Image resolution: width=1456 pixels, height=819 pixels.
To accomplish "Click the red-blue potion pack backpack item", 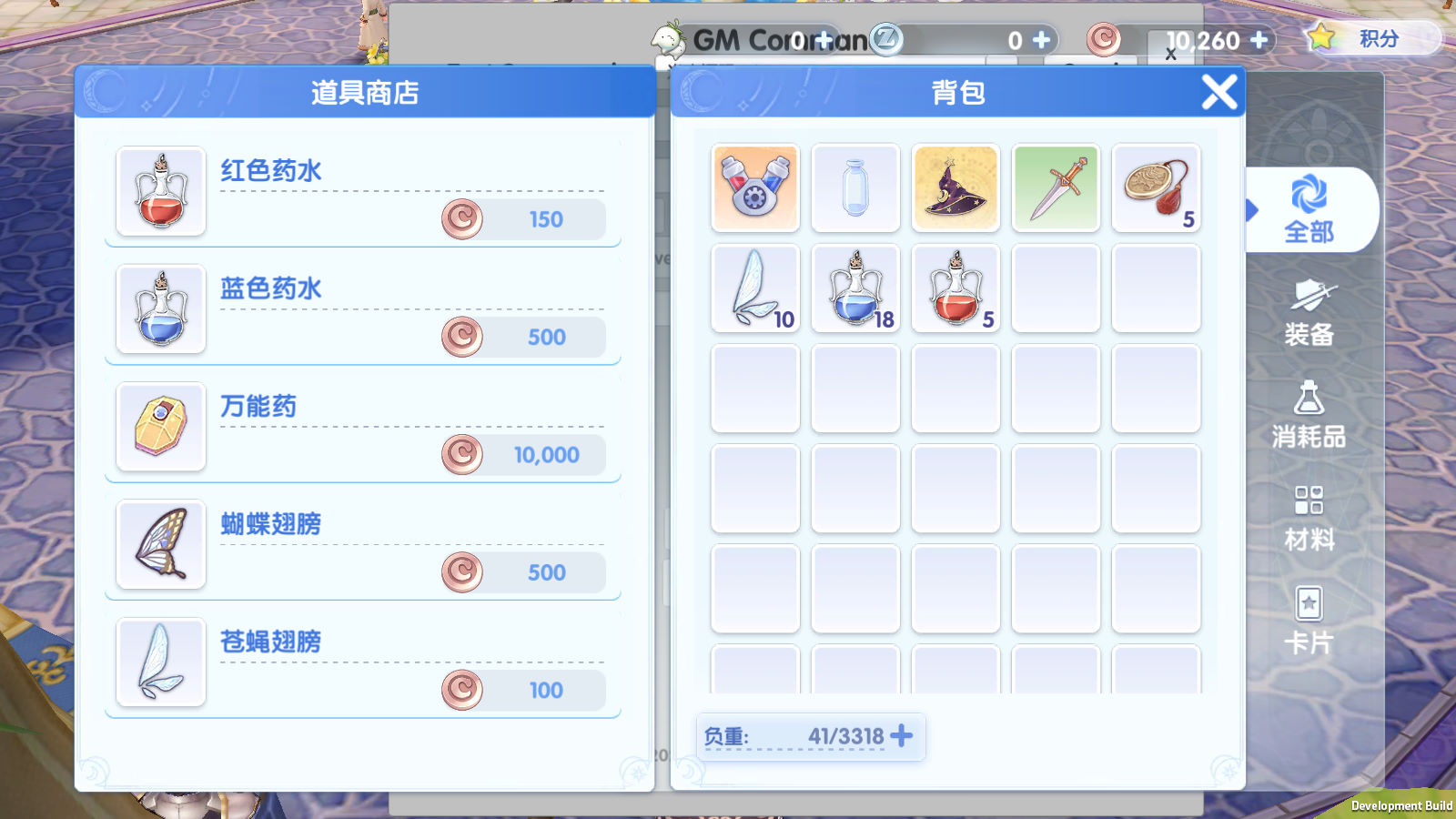I will point(755,187).
